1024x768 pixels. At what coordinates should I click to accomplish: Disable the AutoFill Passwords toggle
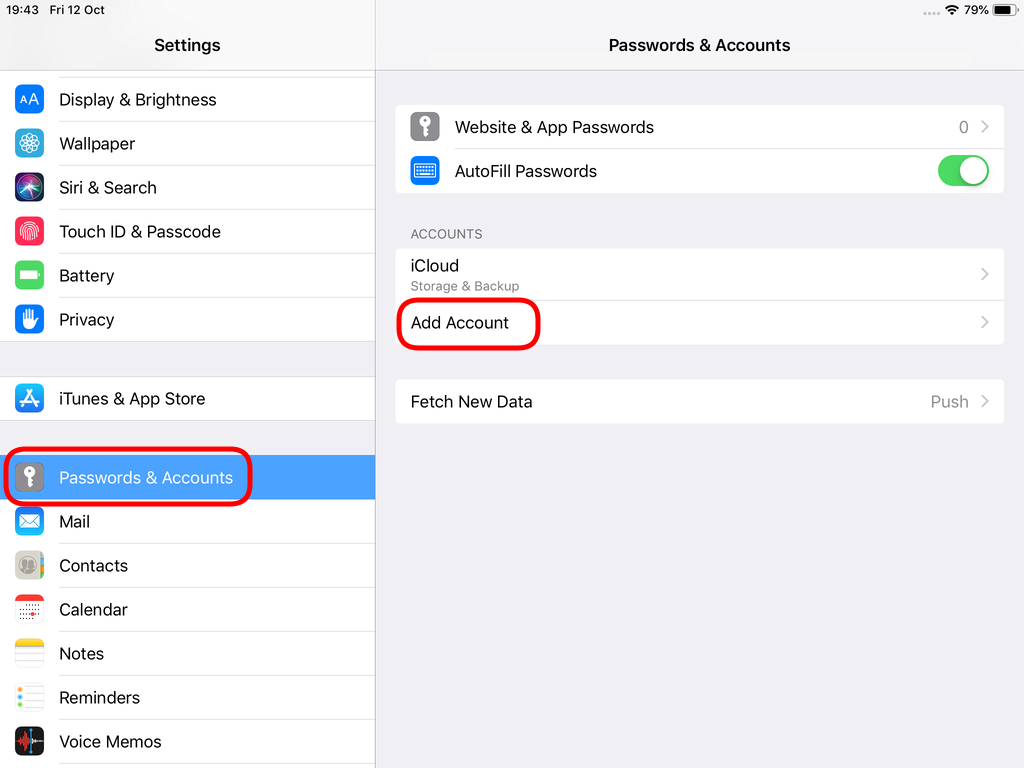pos(963,170)
